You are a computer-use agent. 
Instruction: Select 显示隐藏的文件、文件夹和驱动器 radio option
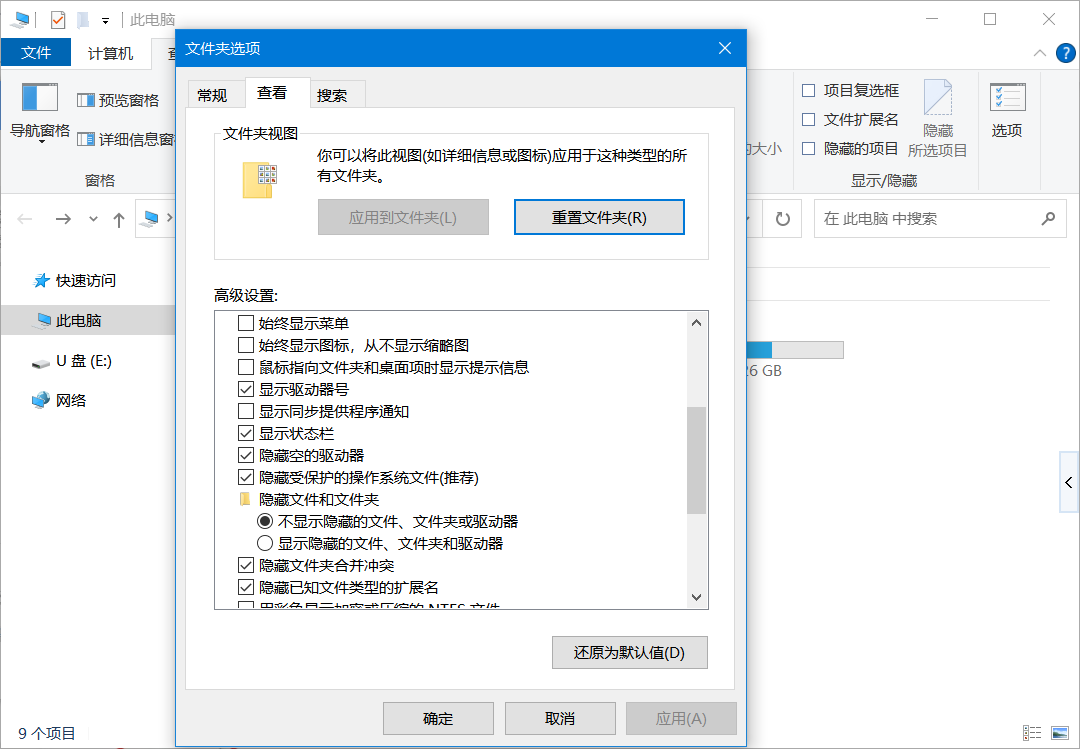pos(265,544)
